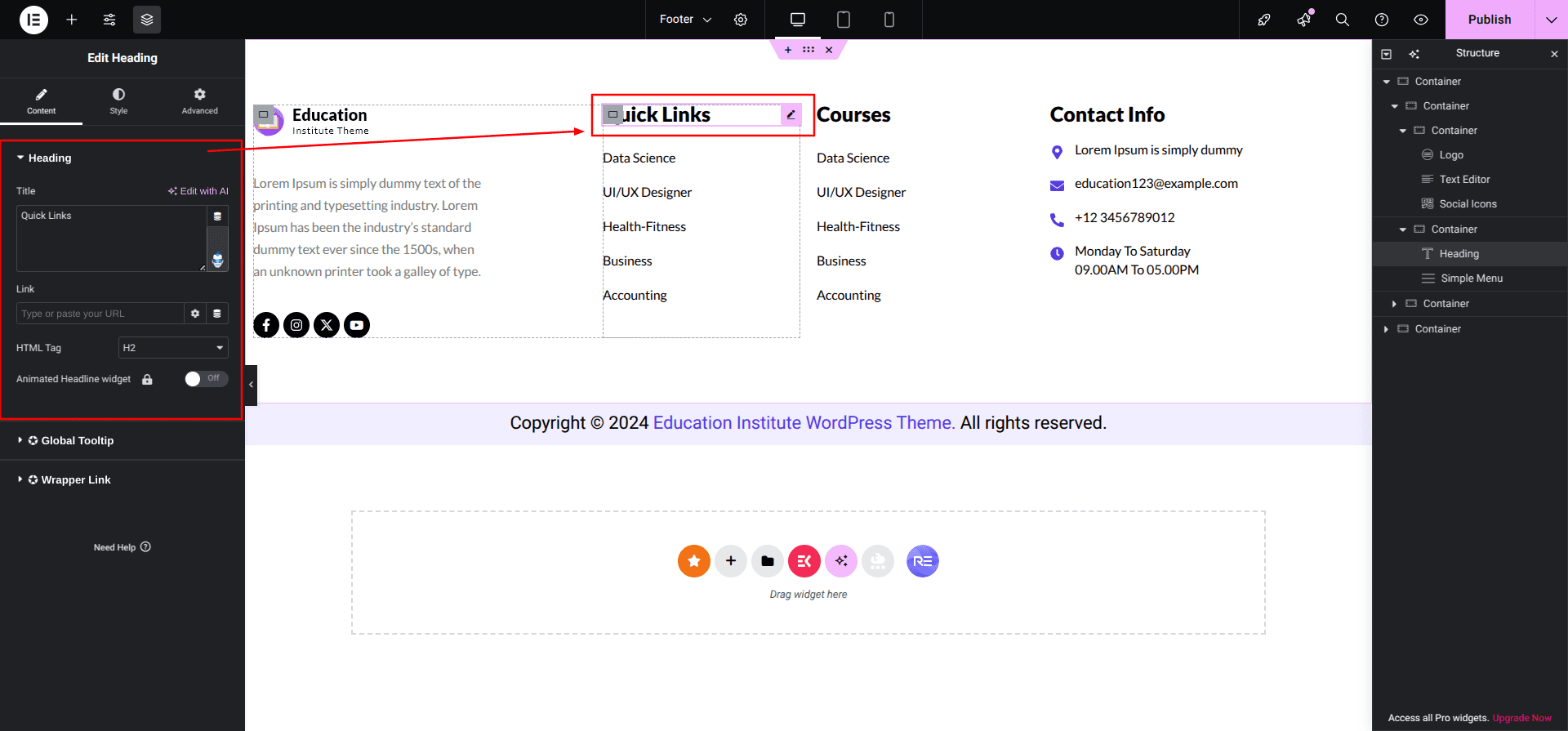Click the container drag handle dots
The image size is (1568, 731).
click(x=808, y=50)
